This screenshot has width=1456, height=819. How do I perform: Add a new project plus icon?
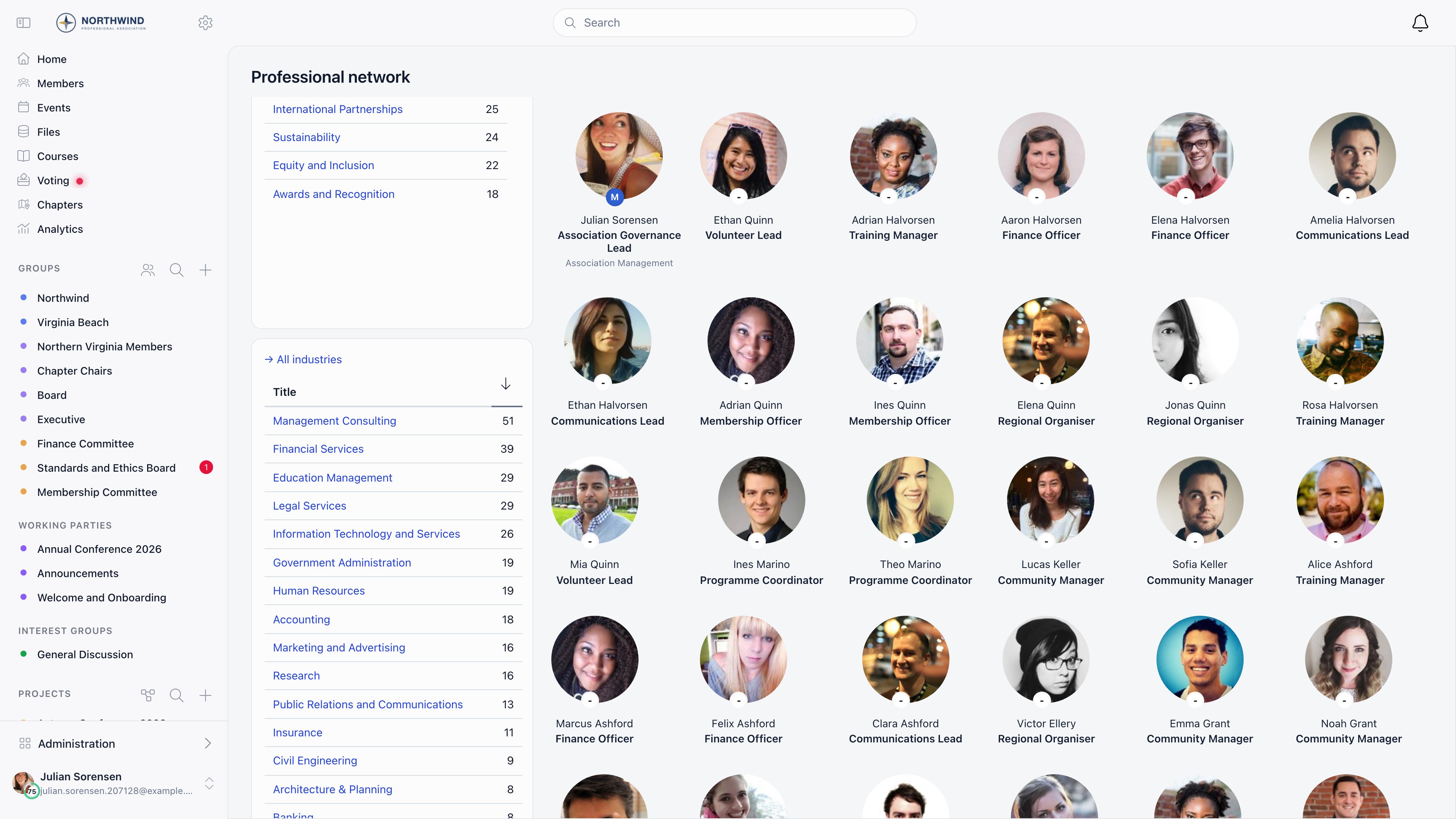(205, 695)
